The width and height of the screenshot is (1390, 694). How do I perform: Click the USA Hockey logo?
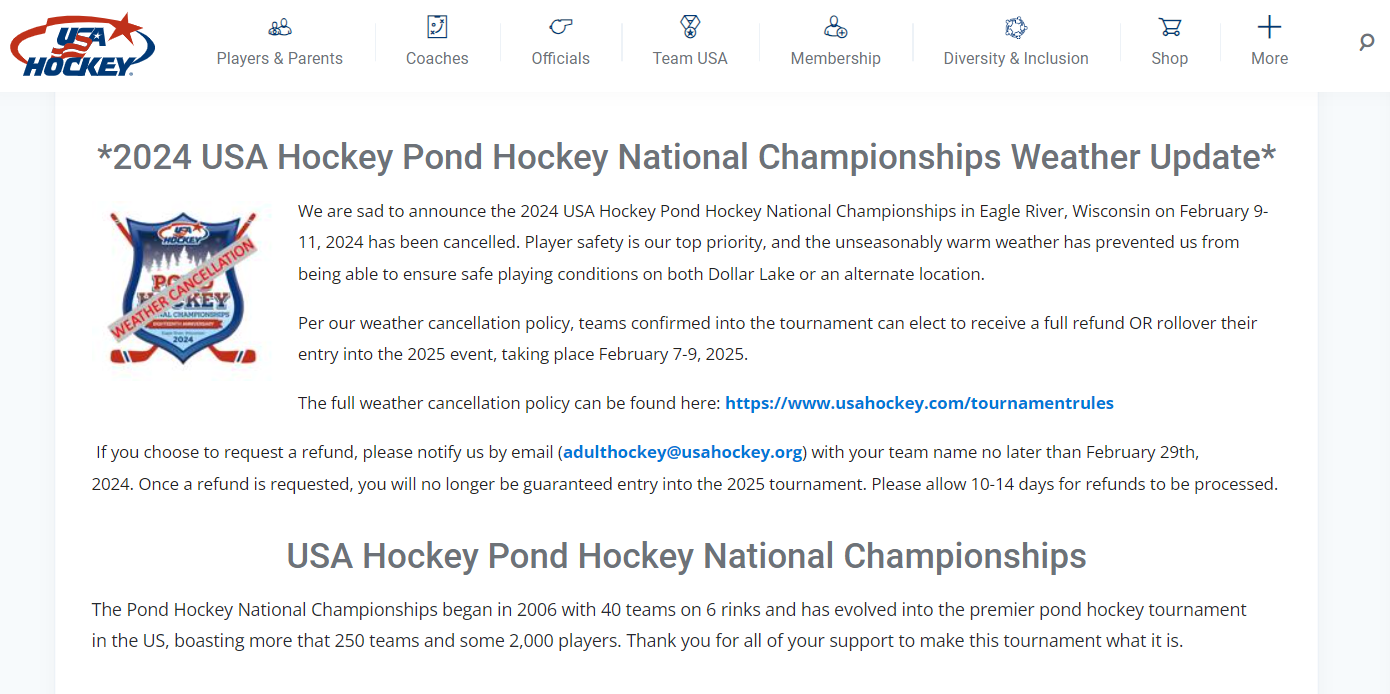(82, 45)
